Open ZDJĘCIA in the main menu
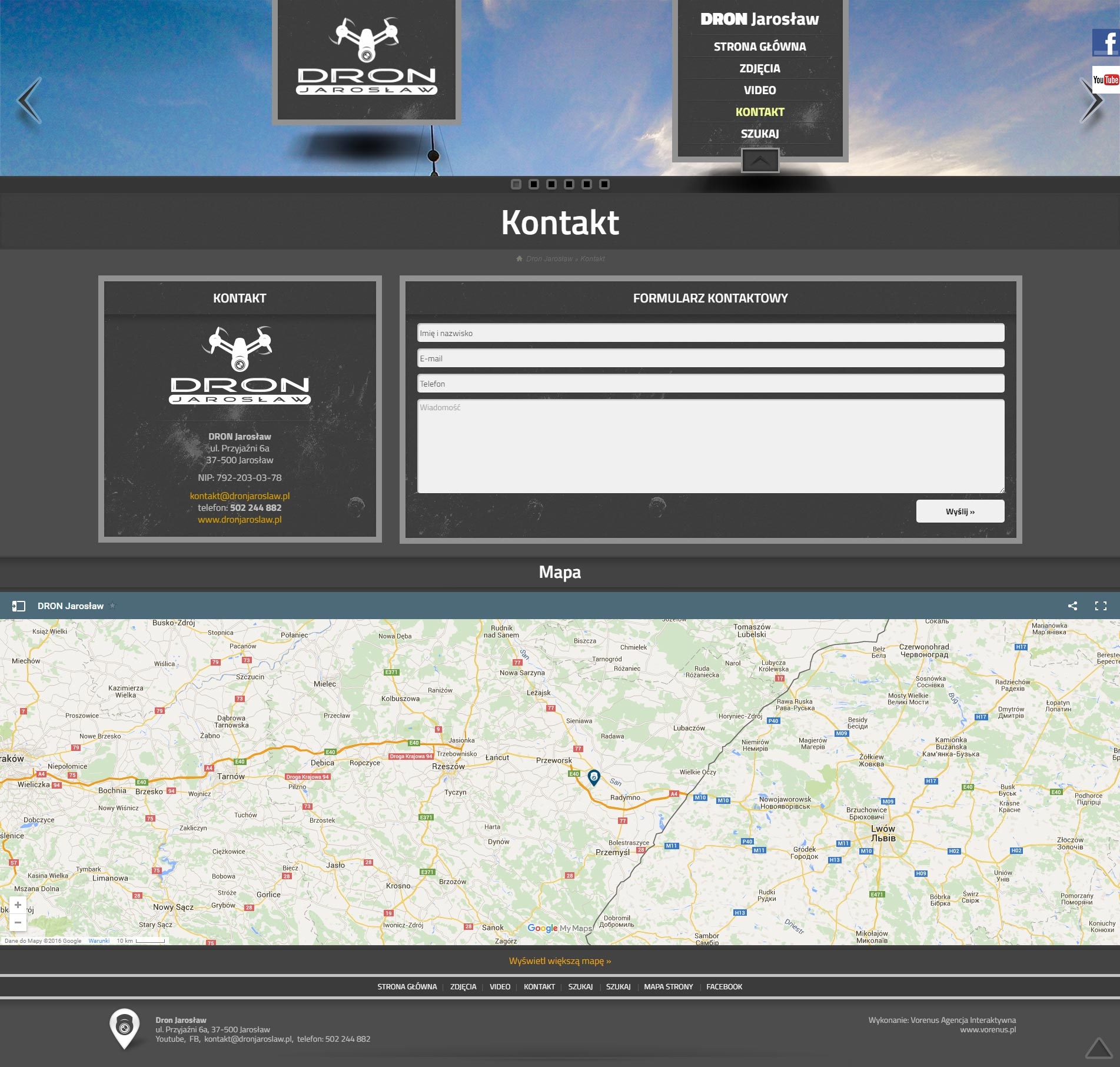 [759, 68]
